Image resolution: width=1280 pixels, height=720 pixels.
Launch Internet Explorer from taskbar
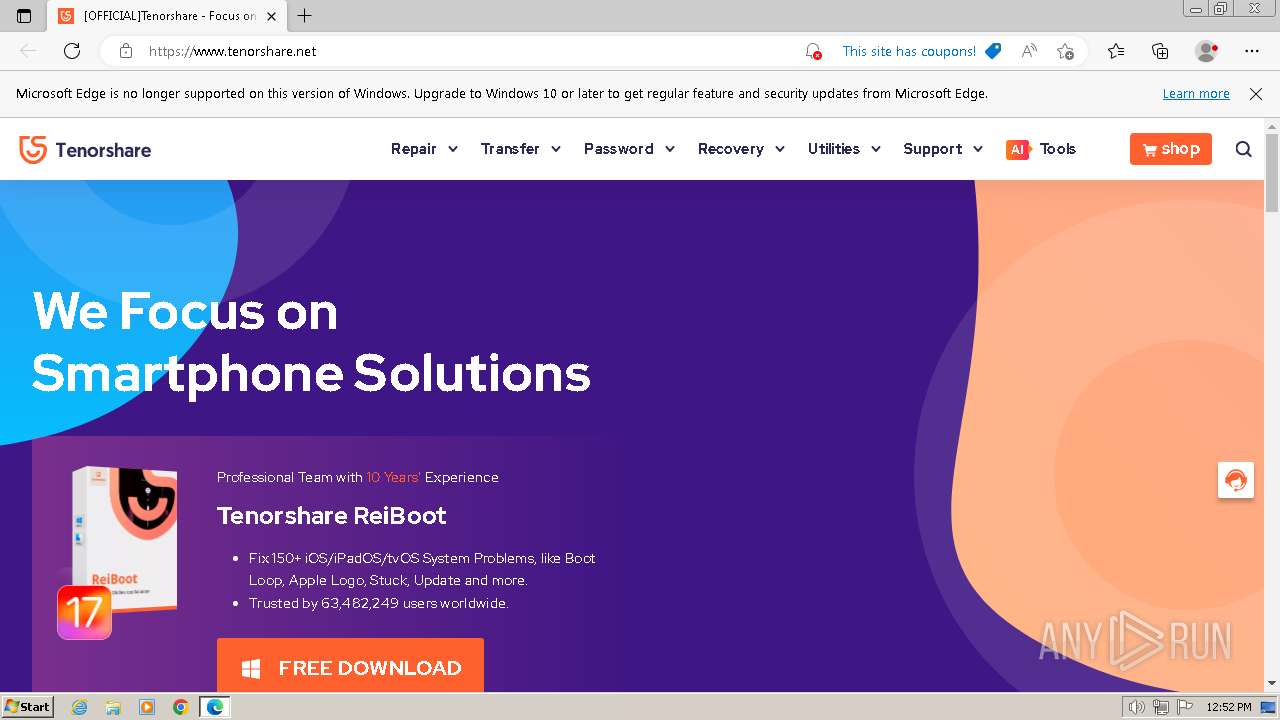click(x=80, y=707)
